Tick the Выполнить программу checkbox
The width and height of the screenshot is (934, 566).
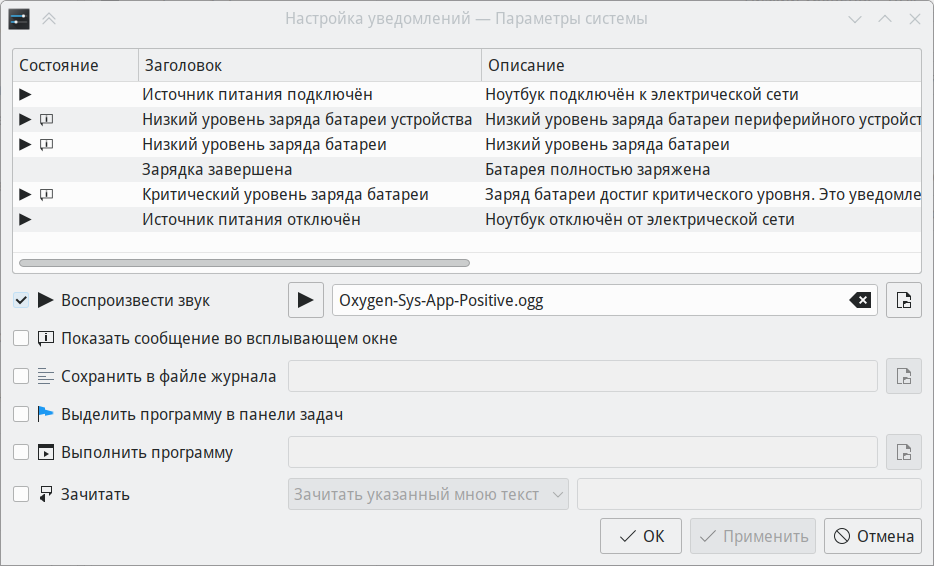pyautogui.click(x=21, y=452)
